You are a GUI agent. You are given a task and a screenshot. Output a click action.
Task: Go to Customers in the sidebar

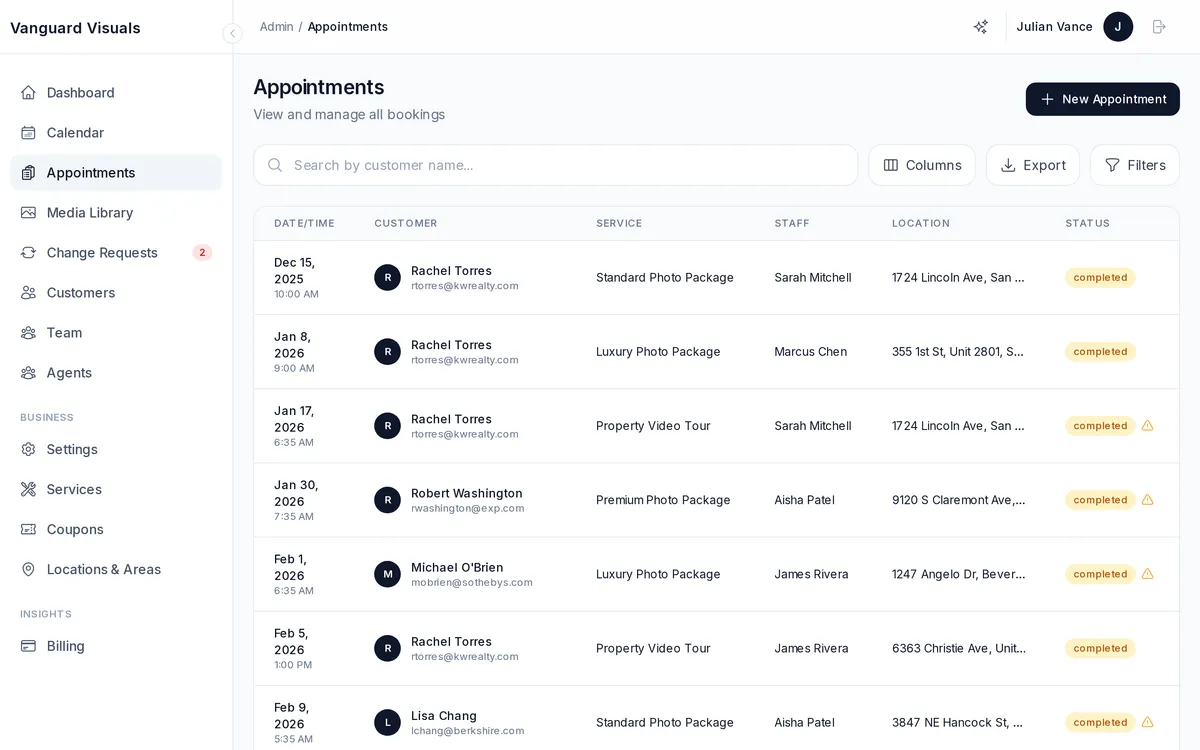tap(80, 293)
